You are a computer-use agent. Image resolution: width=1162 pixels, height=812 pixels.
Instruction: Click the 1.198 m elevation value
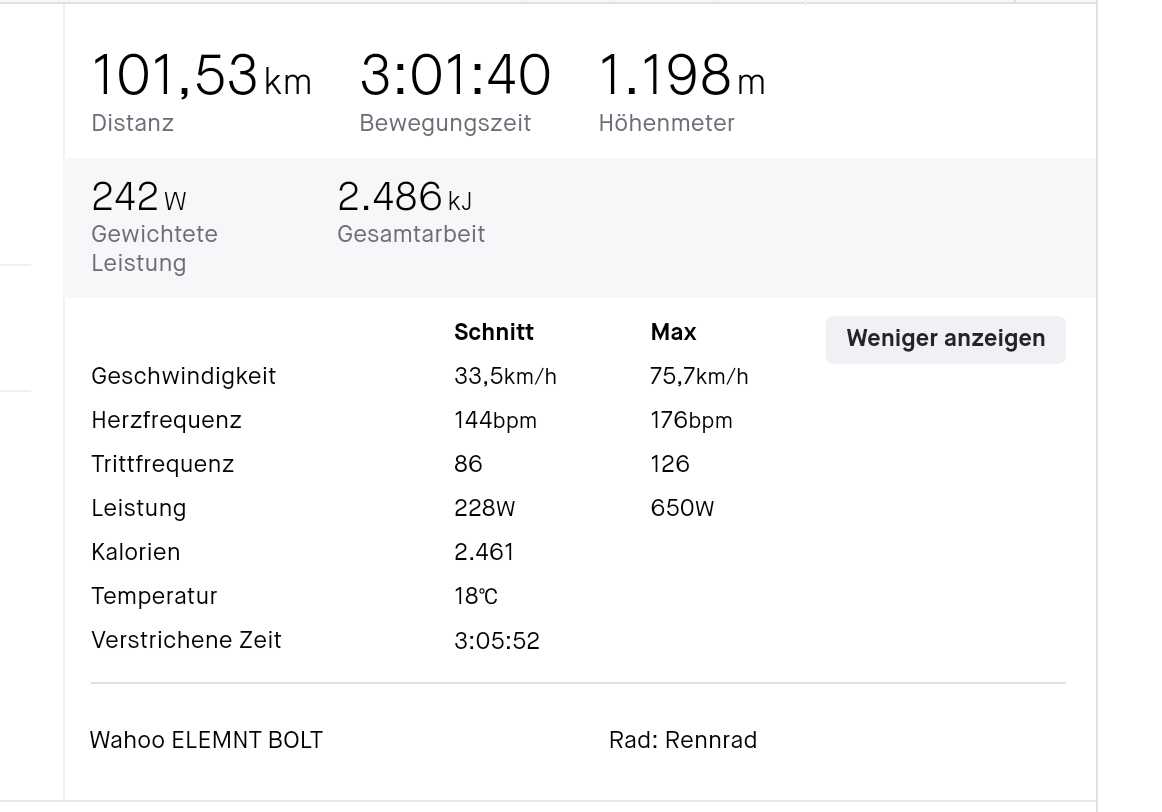click(x=681, y=77)
